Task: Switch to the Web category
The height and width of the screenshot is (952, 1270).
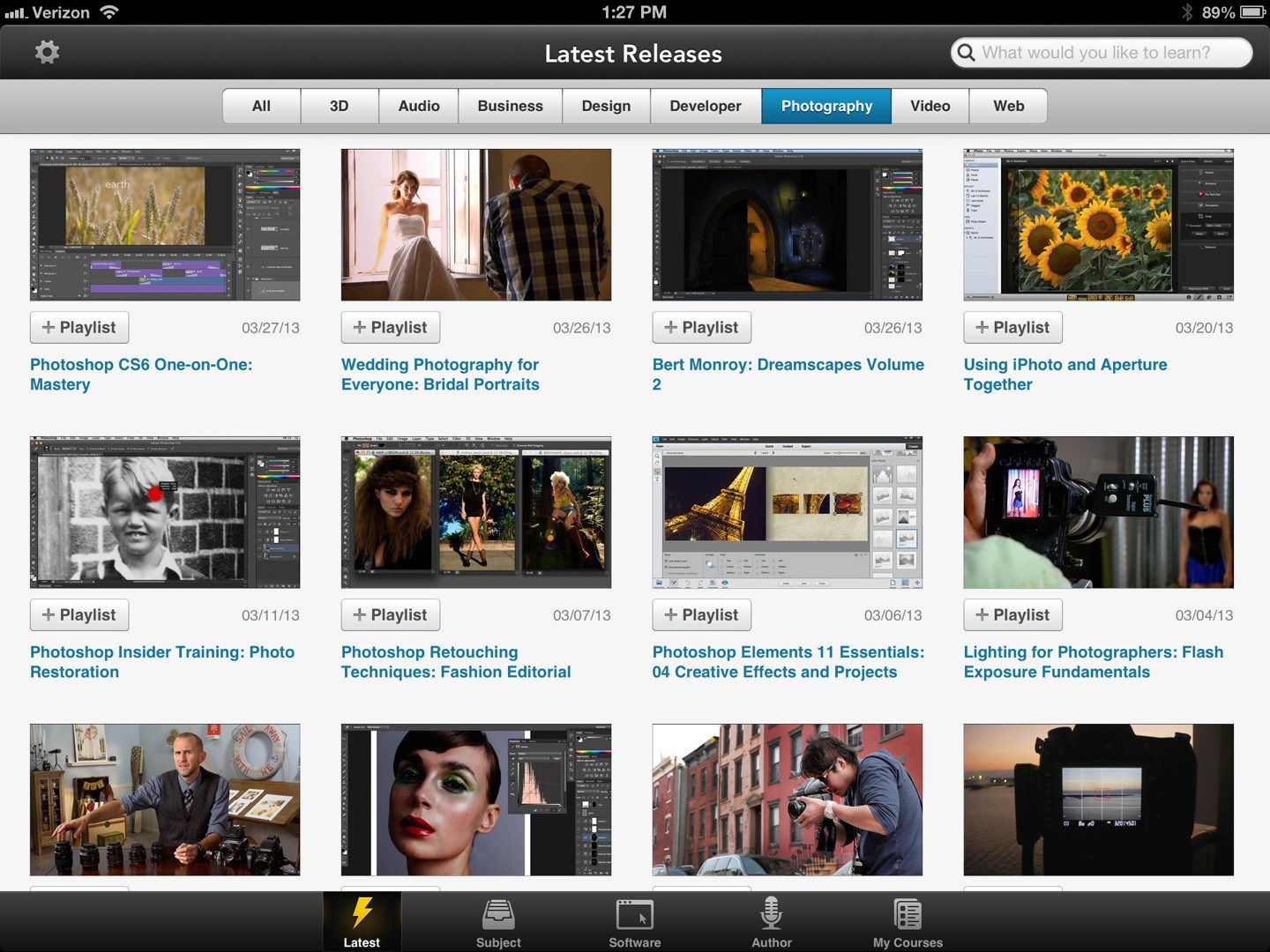Action: [x=1009, y=106]
